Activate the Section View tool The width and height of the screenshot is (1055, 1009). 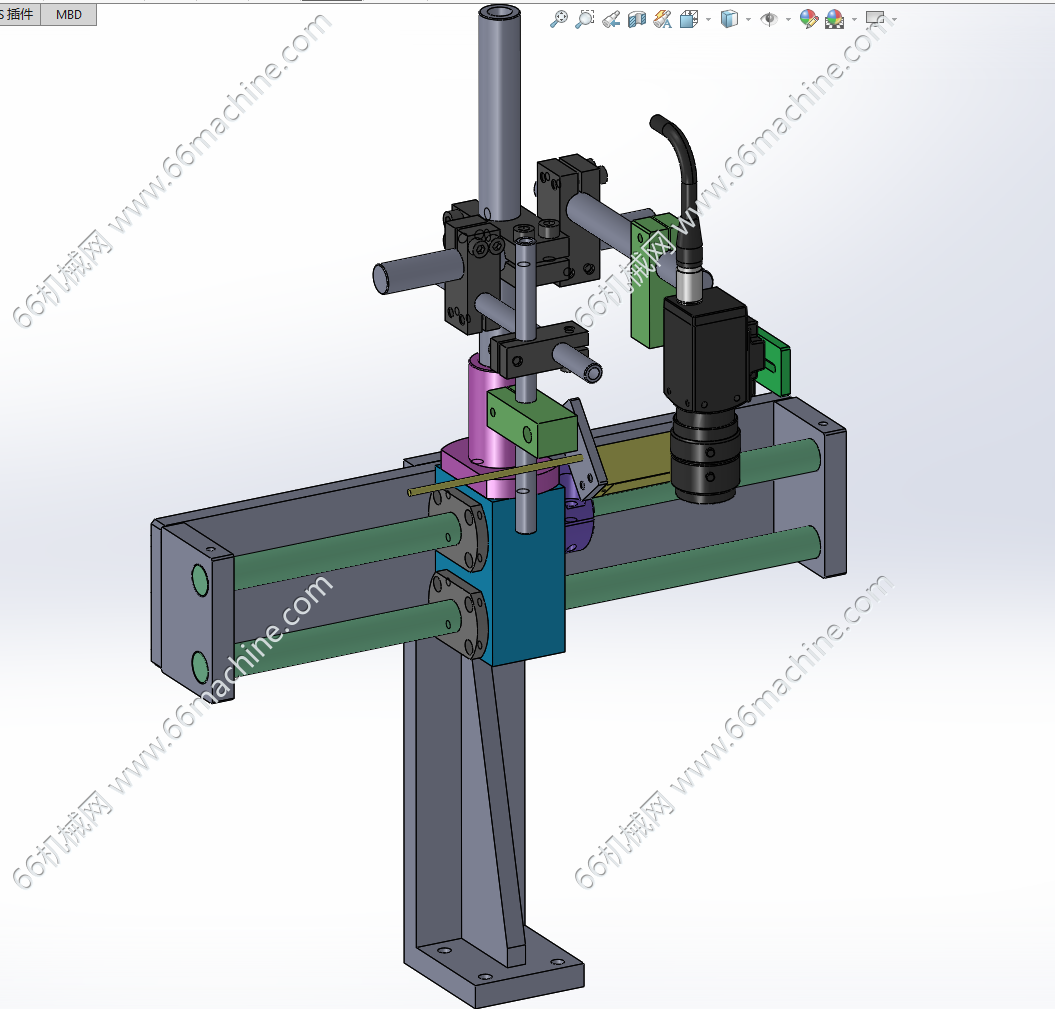636,20
